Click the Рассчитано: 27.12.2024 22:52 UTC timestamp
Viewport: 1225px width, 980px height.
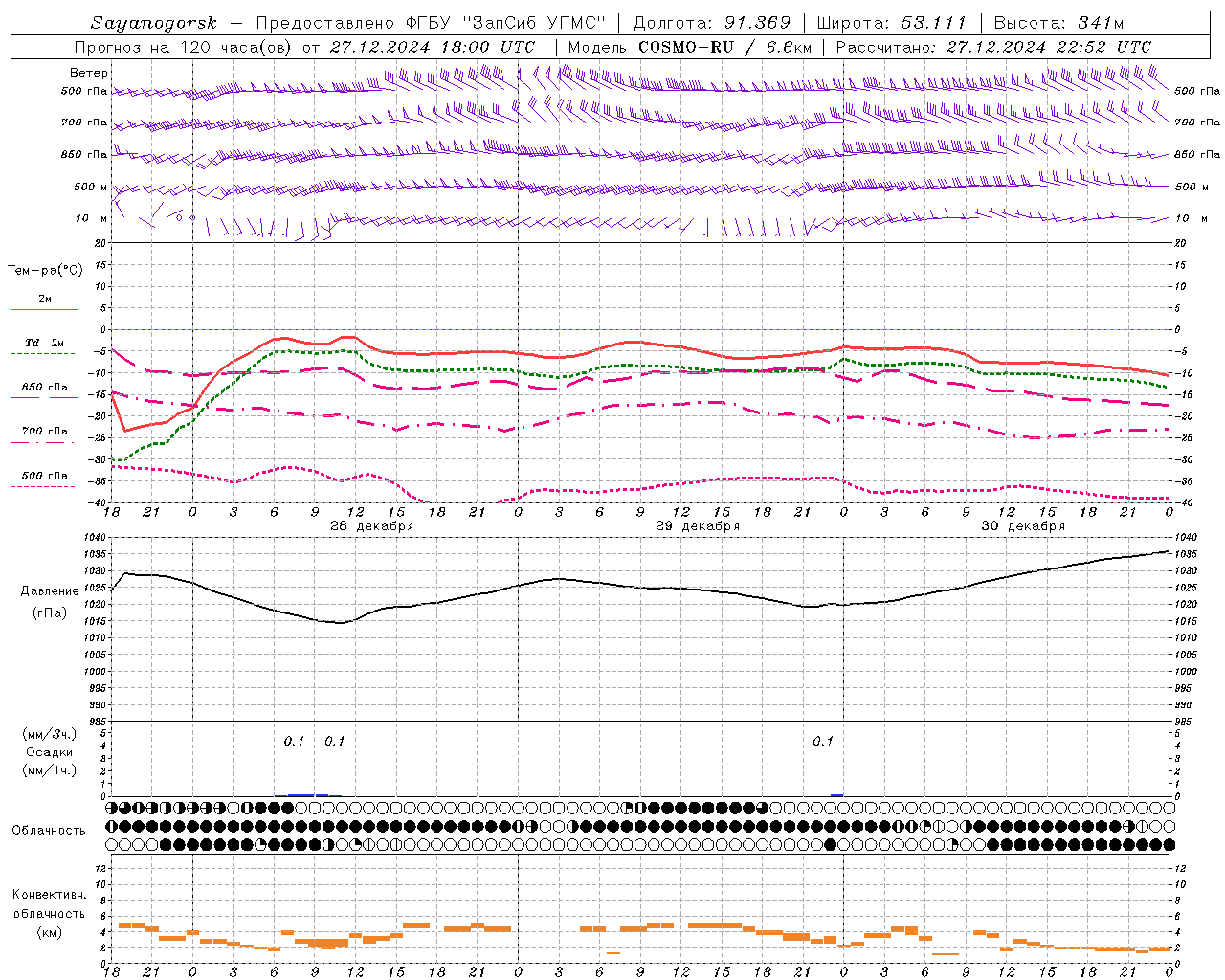click(993, 47)
